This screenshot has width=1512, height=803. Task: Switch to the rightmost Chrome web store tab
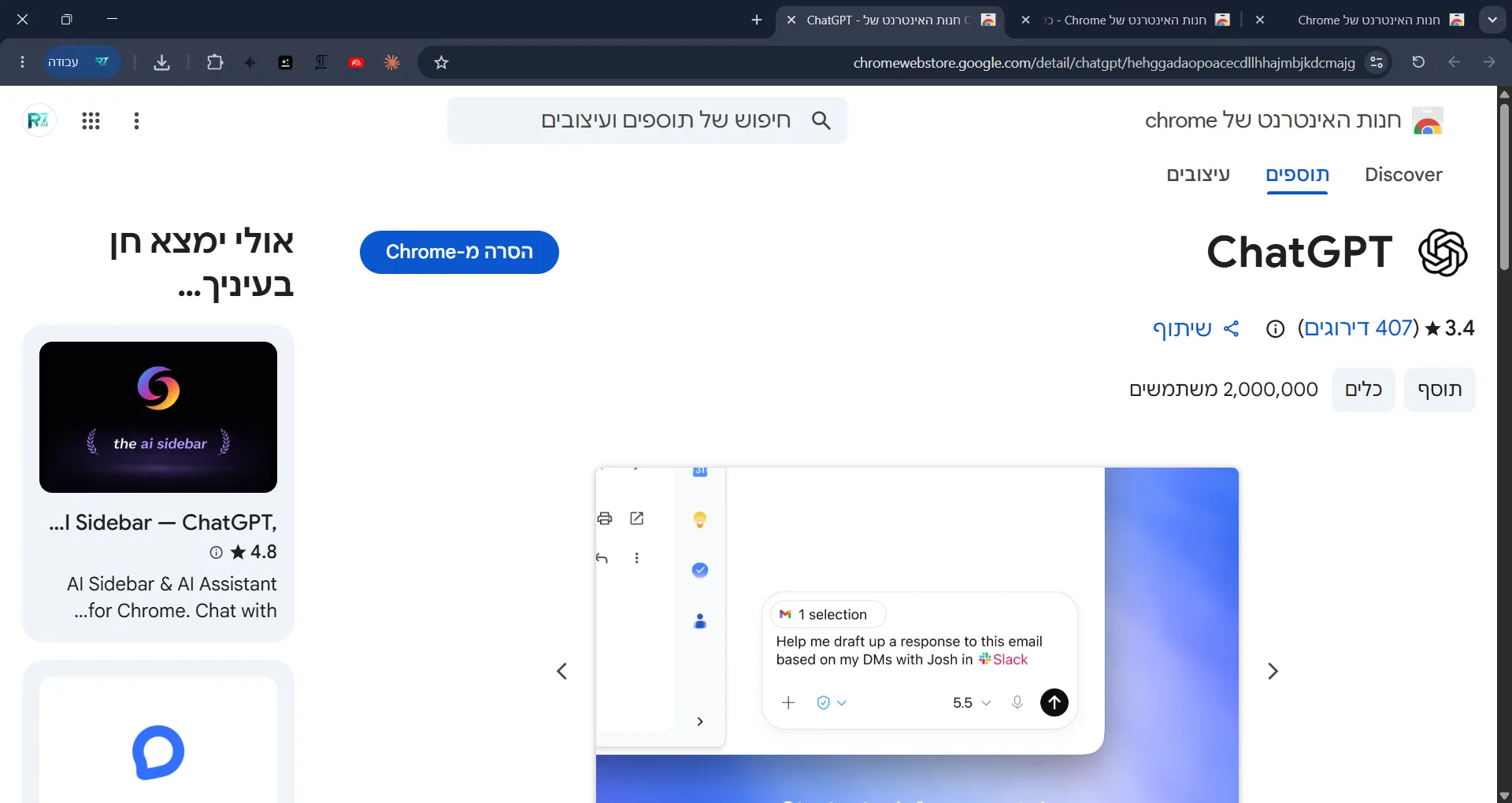click(1361, 20)
